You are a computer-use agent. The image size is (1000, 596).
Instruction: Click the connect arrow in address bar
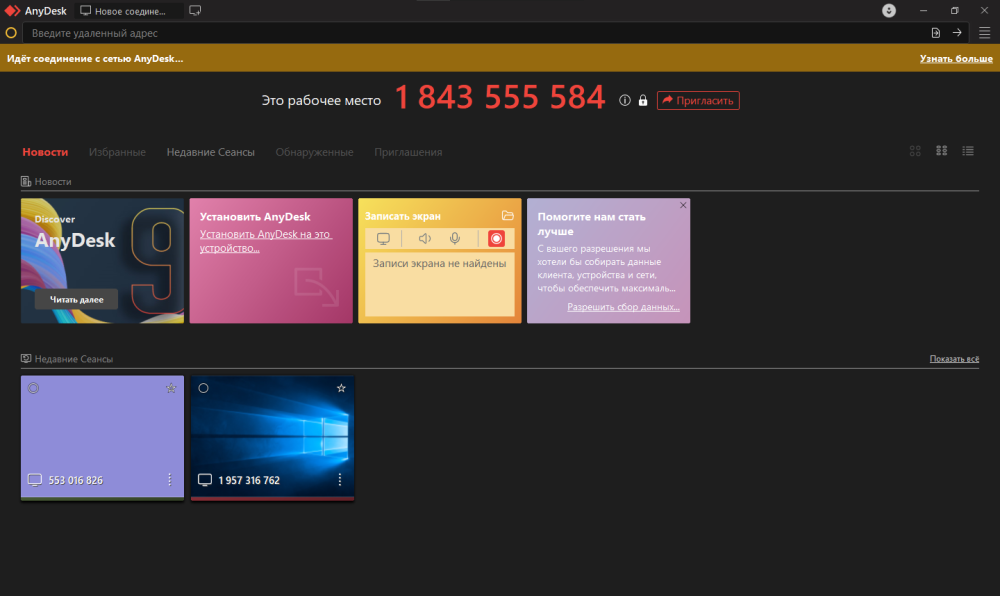coord(957,33)
